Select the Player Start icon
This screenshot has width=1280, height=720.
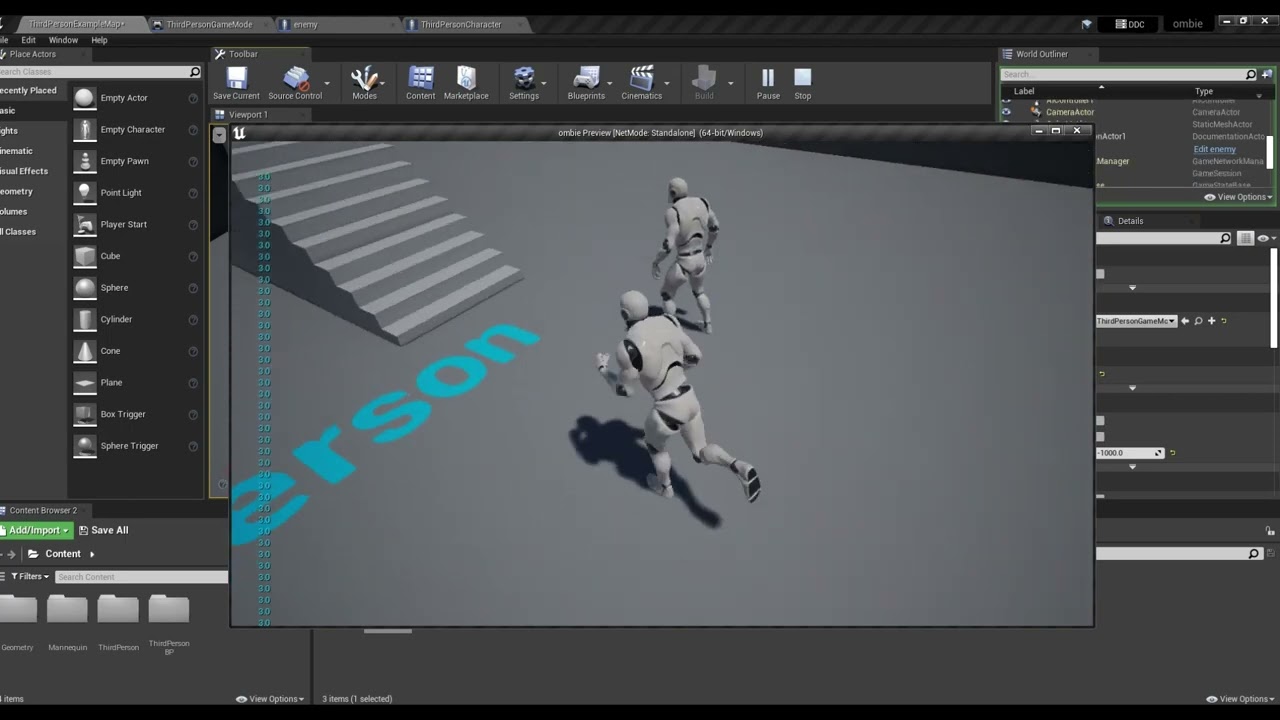point(85,224)
